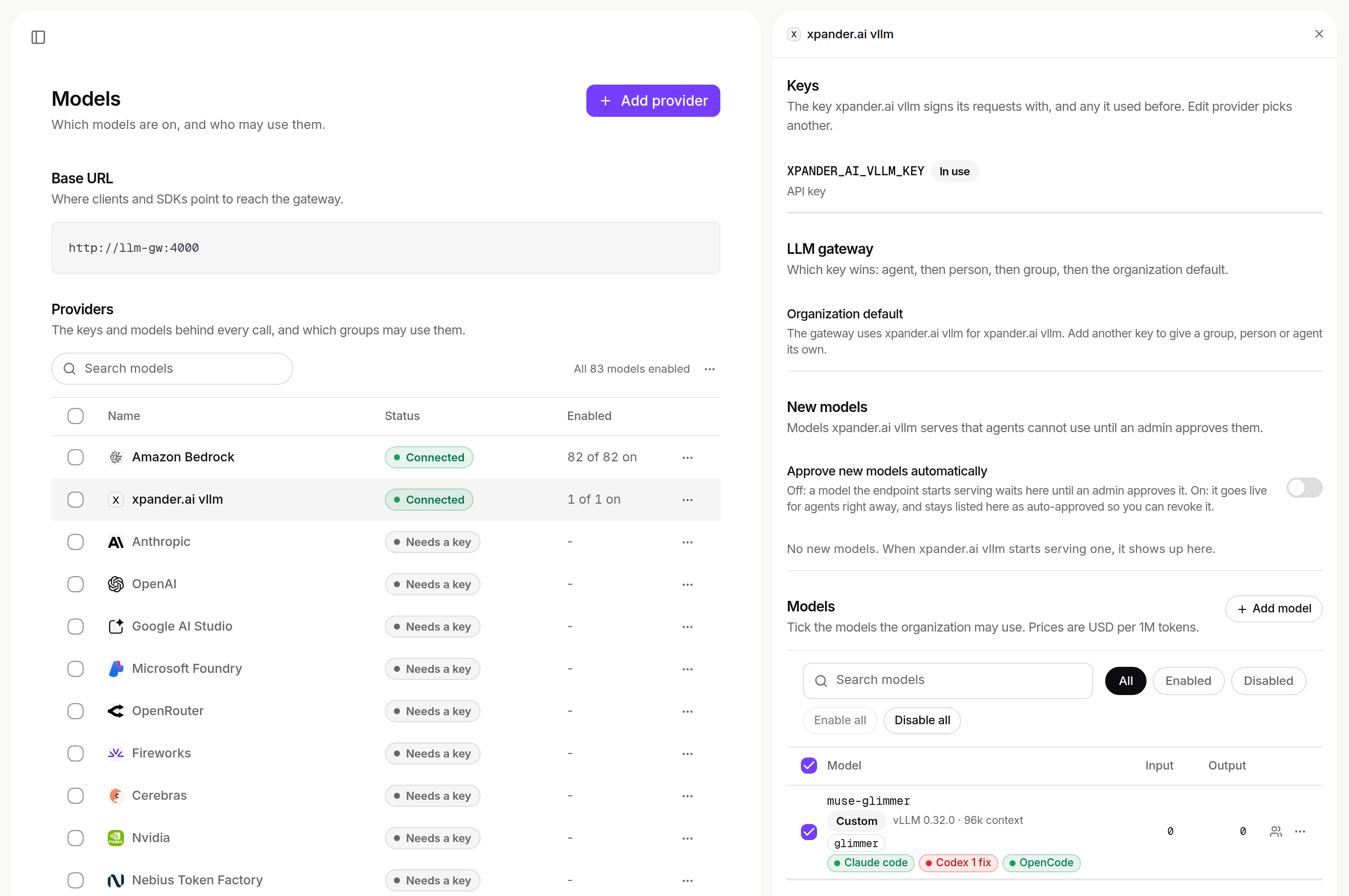
Task: Click the Amazon Bedrock provider logo
Action: pyautogui.click(x=115, y=457)
